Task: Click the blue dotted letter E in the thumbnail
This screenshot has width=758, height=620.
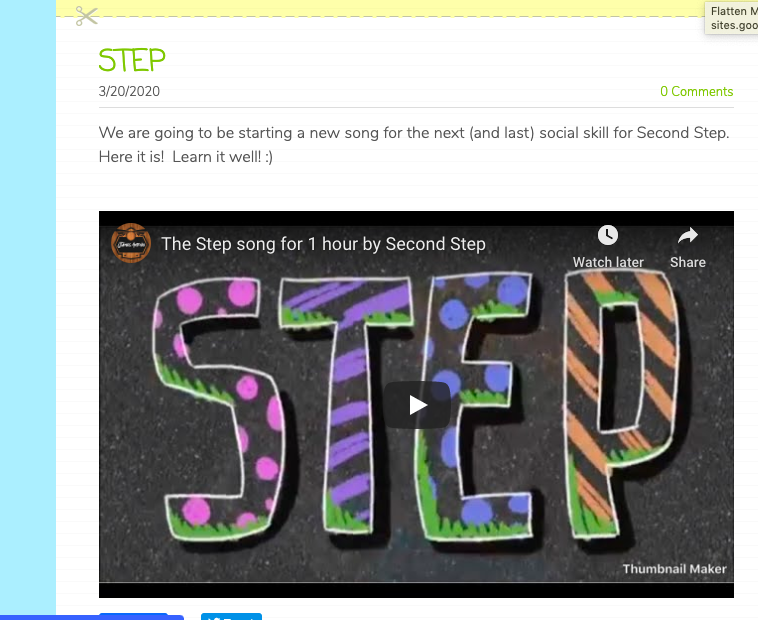Action: (476, 406)
